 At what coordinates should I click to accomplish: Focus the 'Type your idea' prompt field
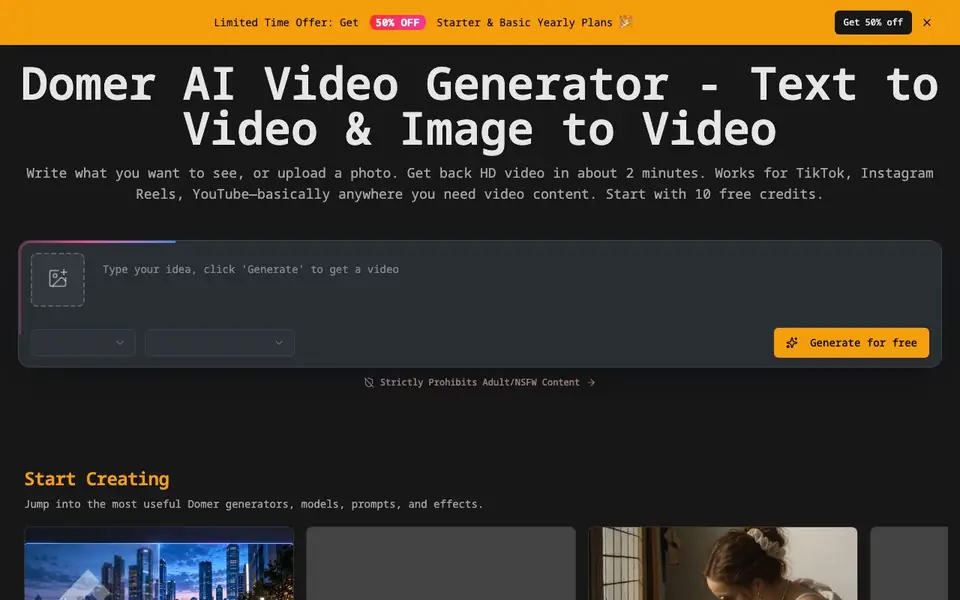point(514,279)
